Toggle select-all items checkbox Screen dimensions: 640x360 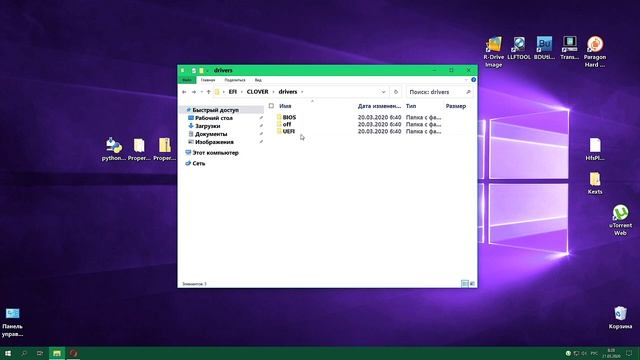[271, 106]
